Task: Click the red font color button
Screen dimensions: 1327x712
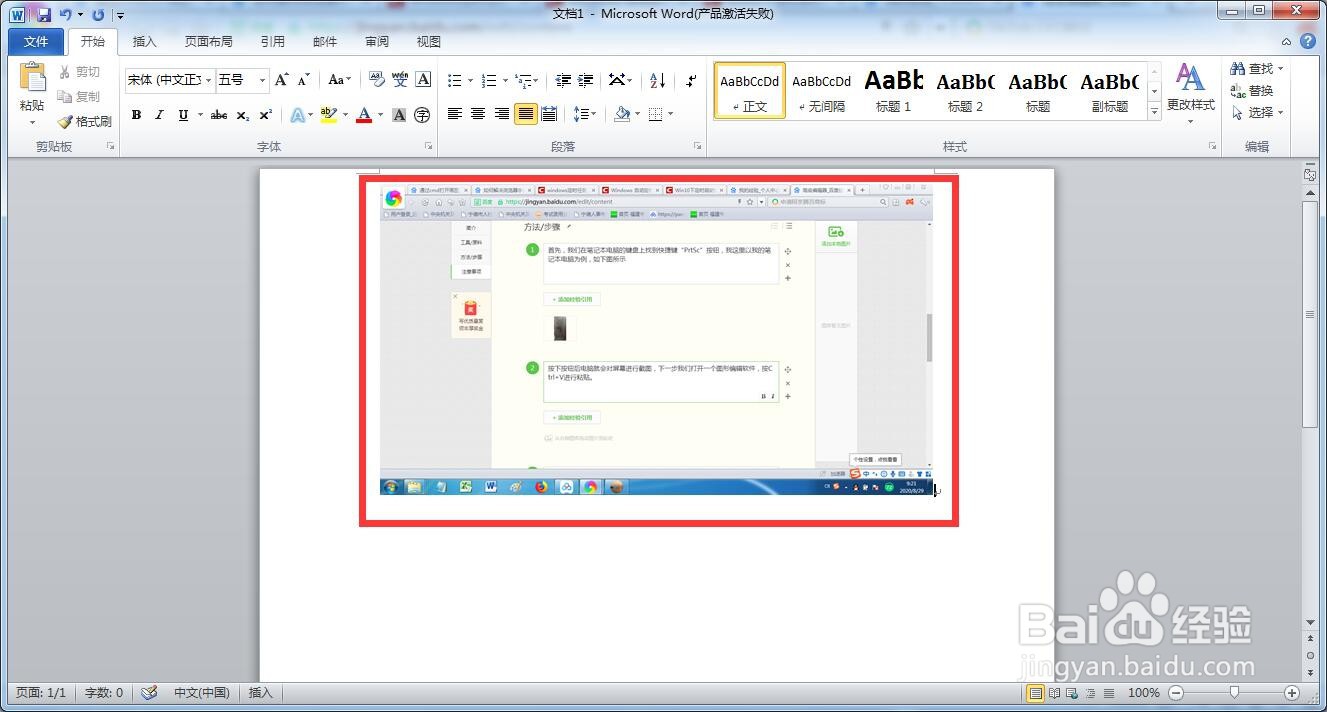Action: pyautogui.click(x=364, y=115)
